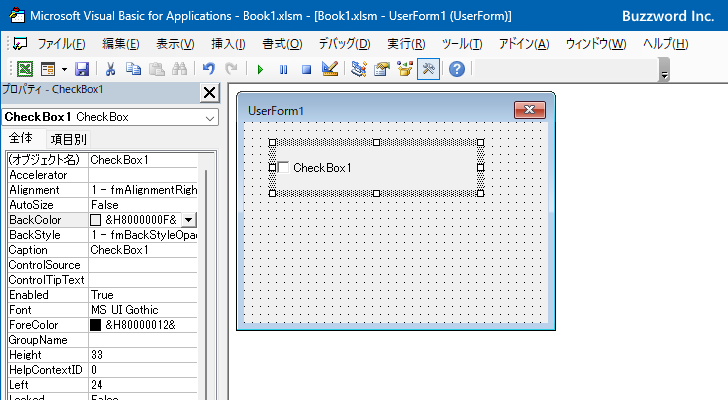The height and width of the screenshot is (400, 728).
Task: Select the Alignment property value
Action: [143, 190]
